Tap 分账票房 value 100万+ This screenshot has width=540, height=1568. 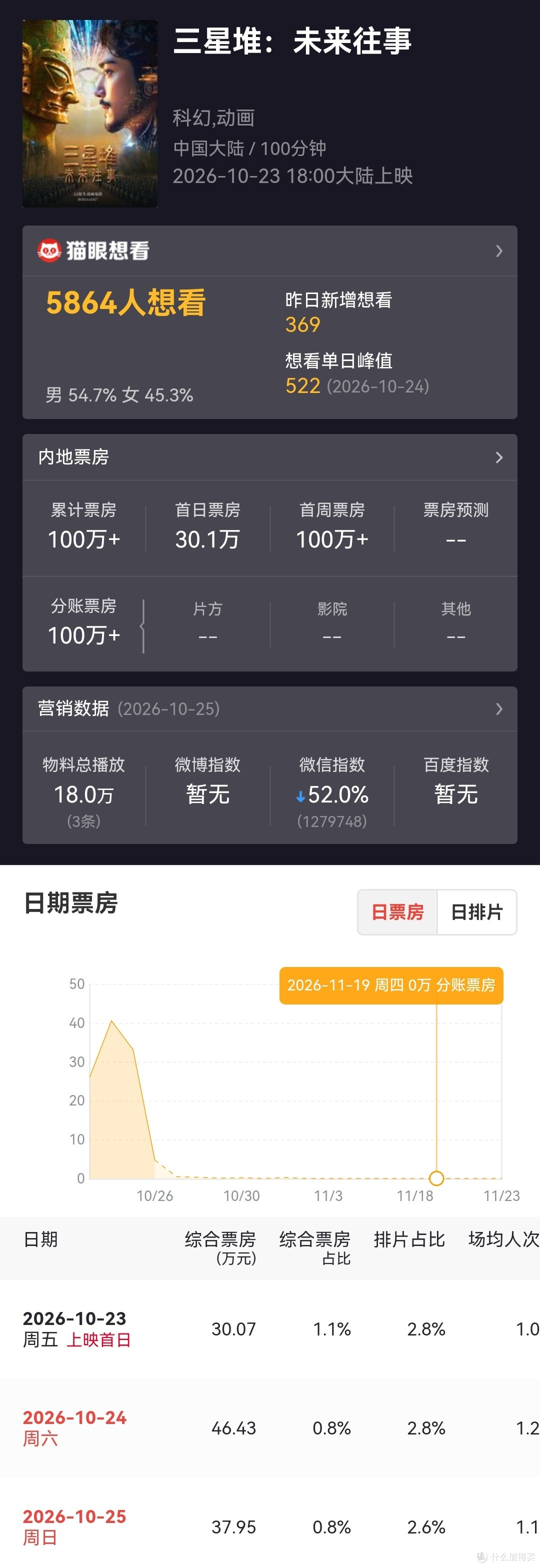pyautogui.click(x=84, y=635)
